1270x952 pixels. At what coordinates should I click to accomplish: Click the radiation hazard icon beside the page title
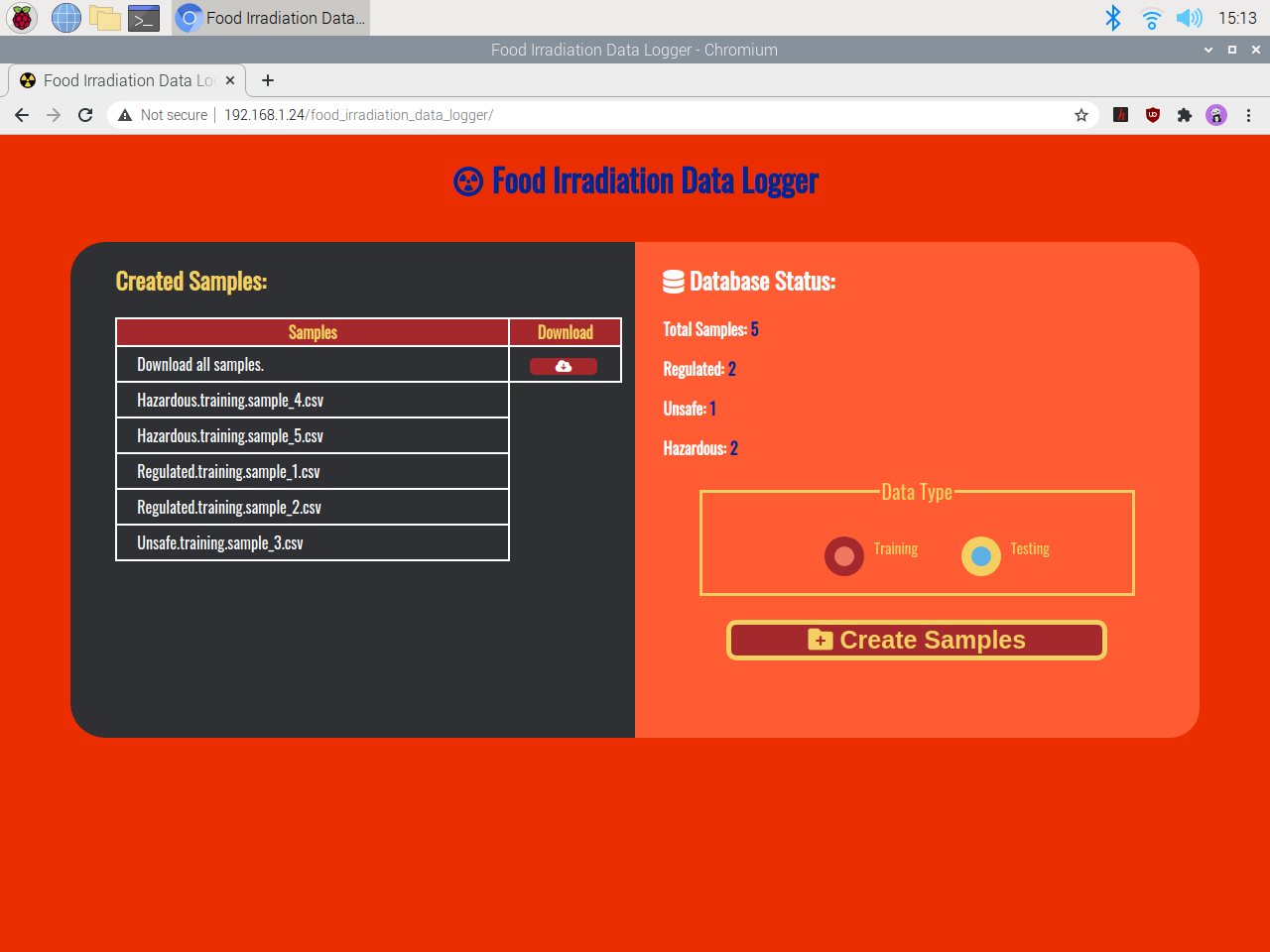[x=467, y=180]
